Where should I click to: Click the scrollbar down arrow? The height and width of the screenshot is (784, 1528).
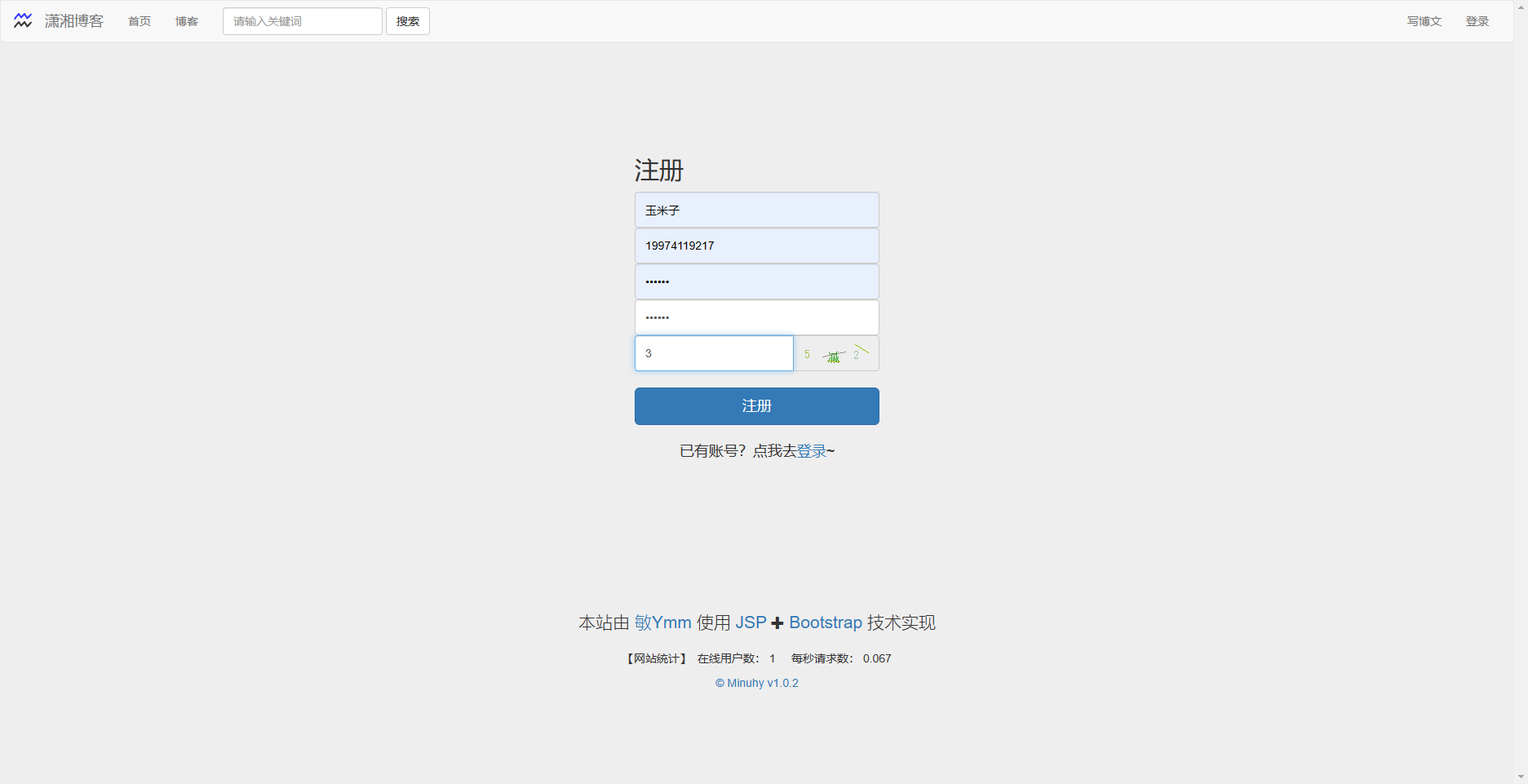pos(1521,777)
